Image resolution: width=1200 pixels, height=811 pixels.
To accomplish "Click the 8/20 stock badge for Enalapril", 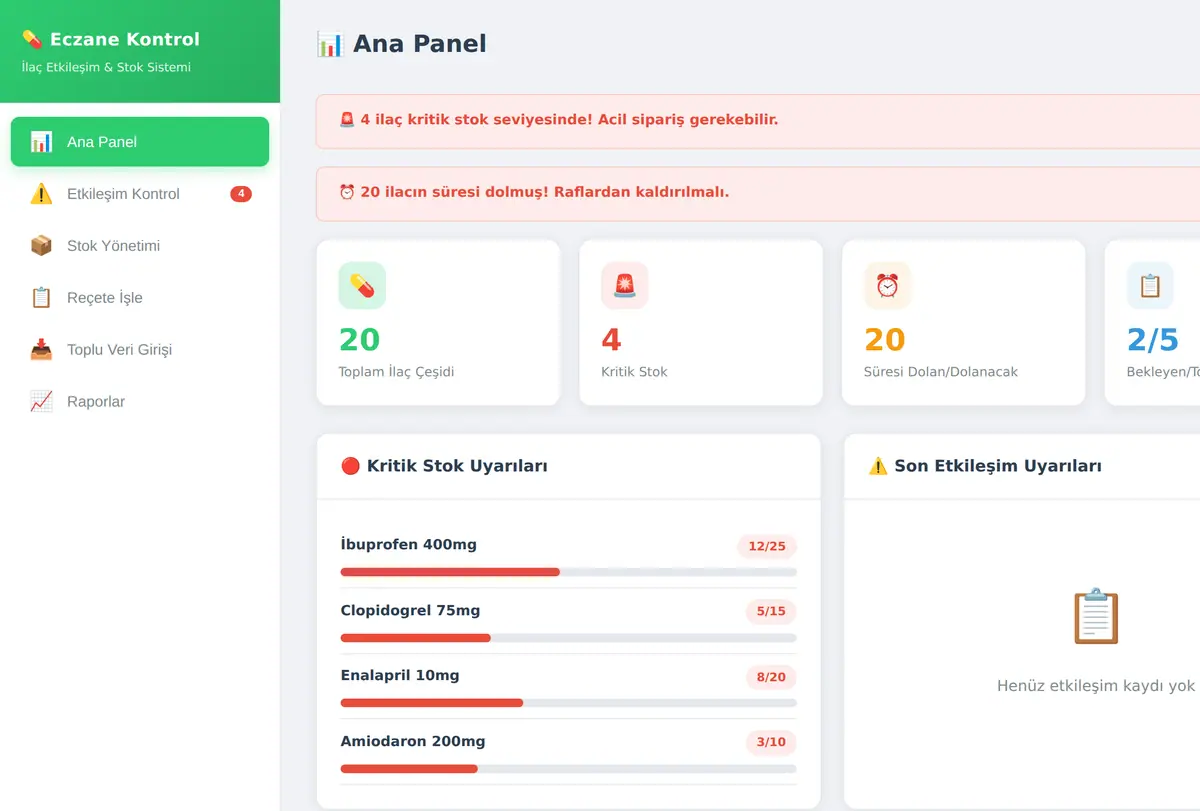I will [771, 677].
